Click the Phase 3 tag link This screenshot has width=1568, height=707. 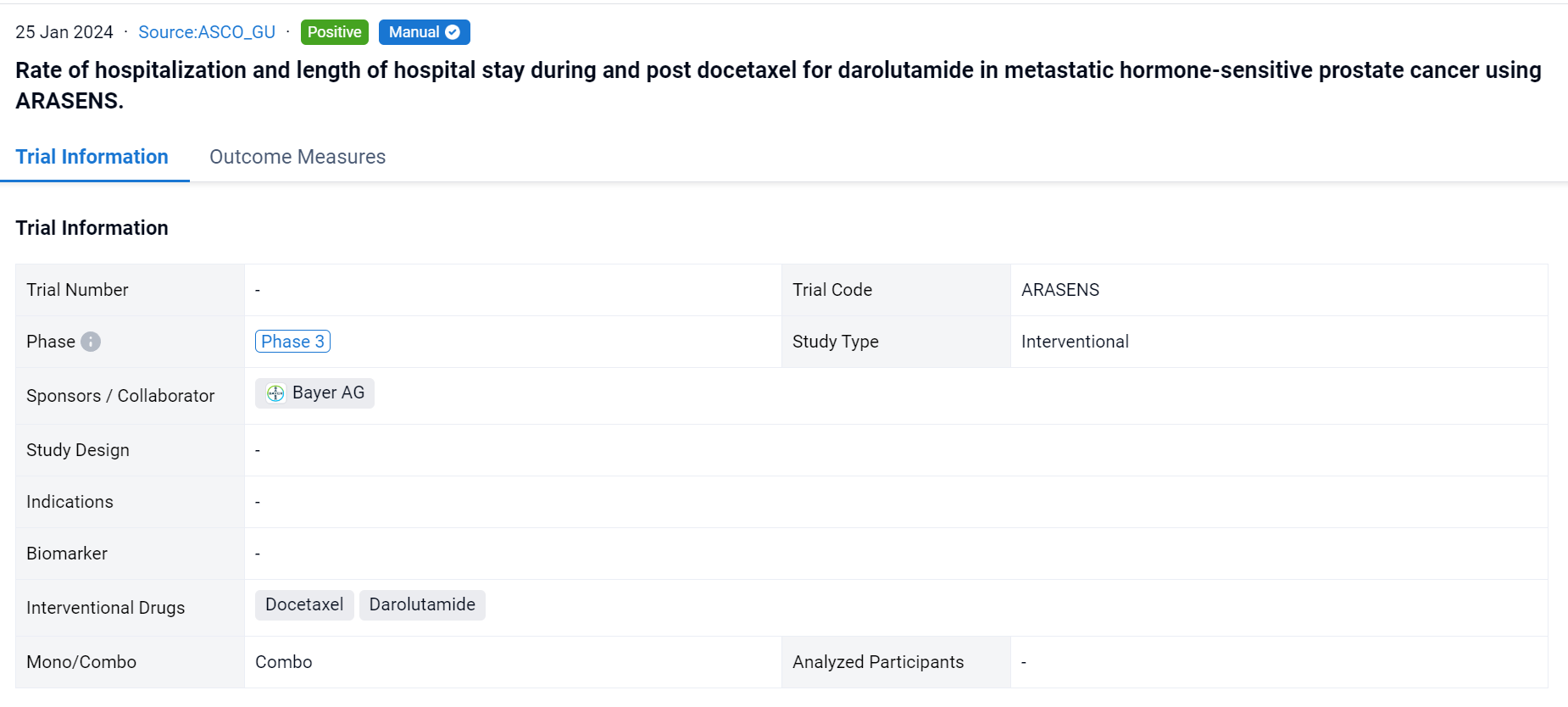pos(292,342)
